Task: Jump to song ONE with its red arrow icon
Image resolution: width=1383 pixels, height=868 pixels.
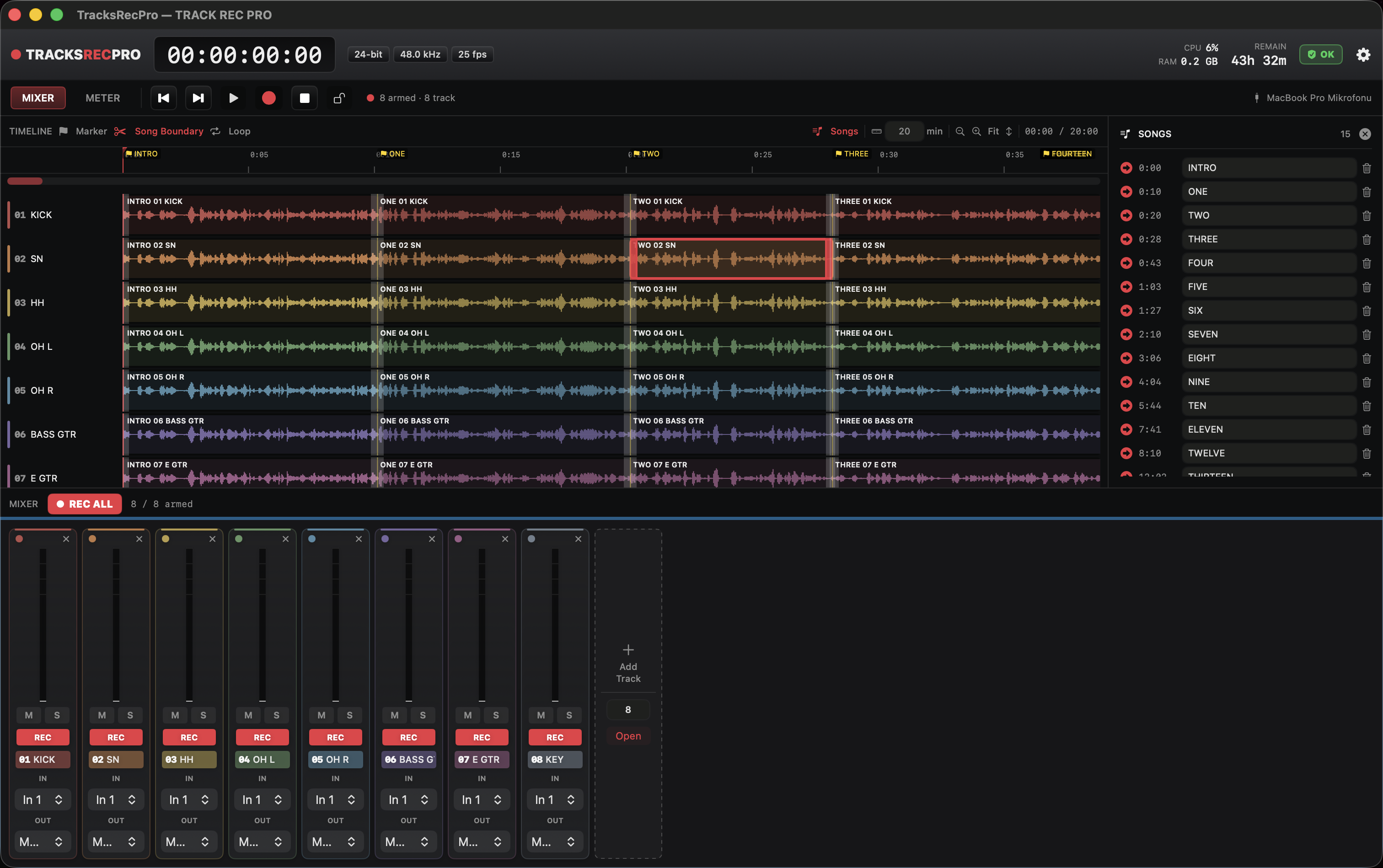Action: coord(1126,192)
